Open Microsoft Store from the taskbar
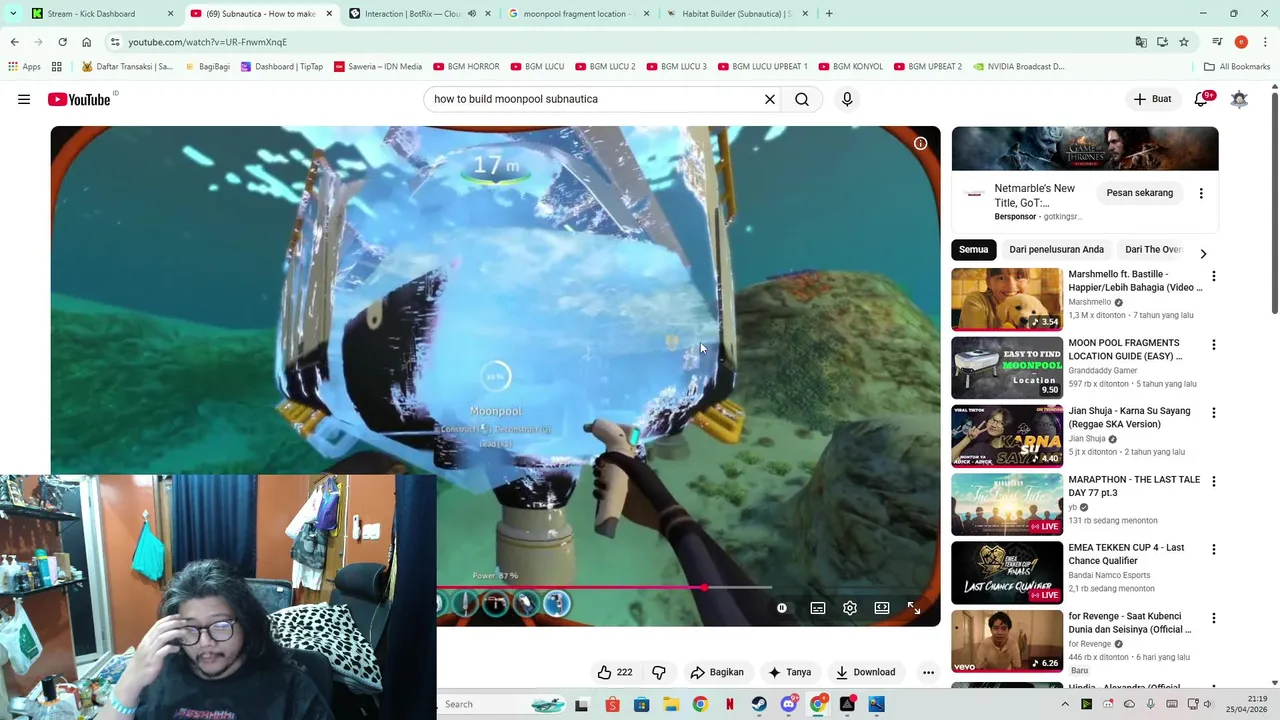The height and width of the screenshot is (720, 1280). pyautogui.click(x=642, y=704)
